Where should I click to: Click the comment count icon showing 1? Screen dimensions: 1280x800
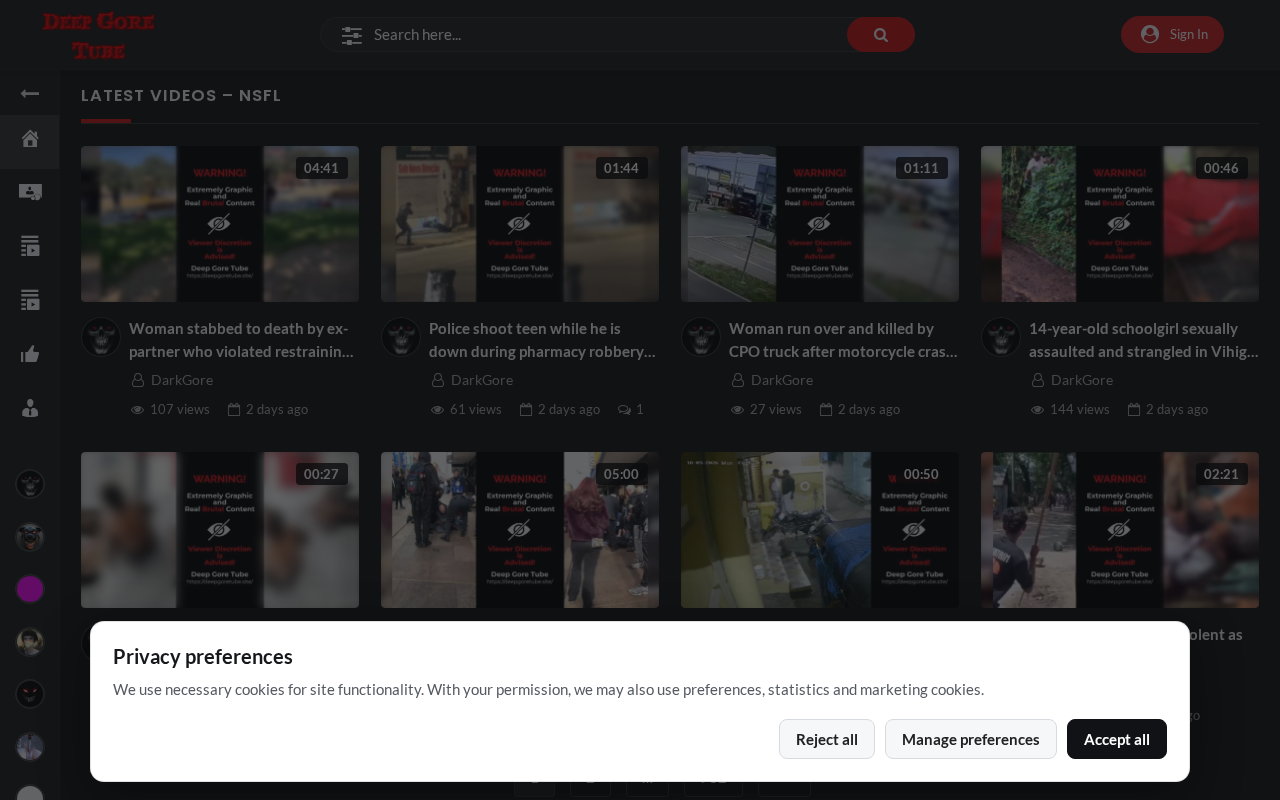(x=624, y=410)
